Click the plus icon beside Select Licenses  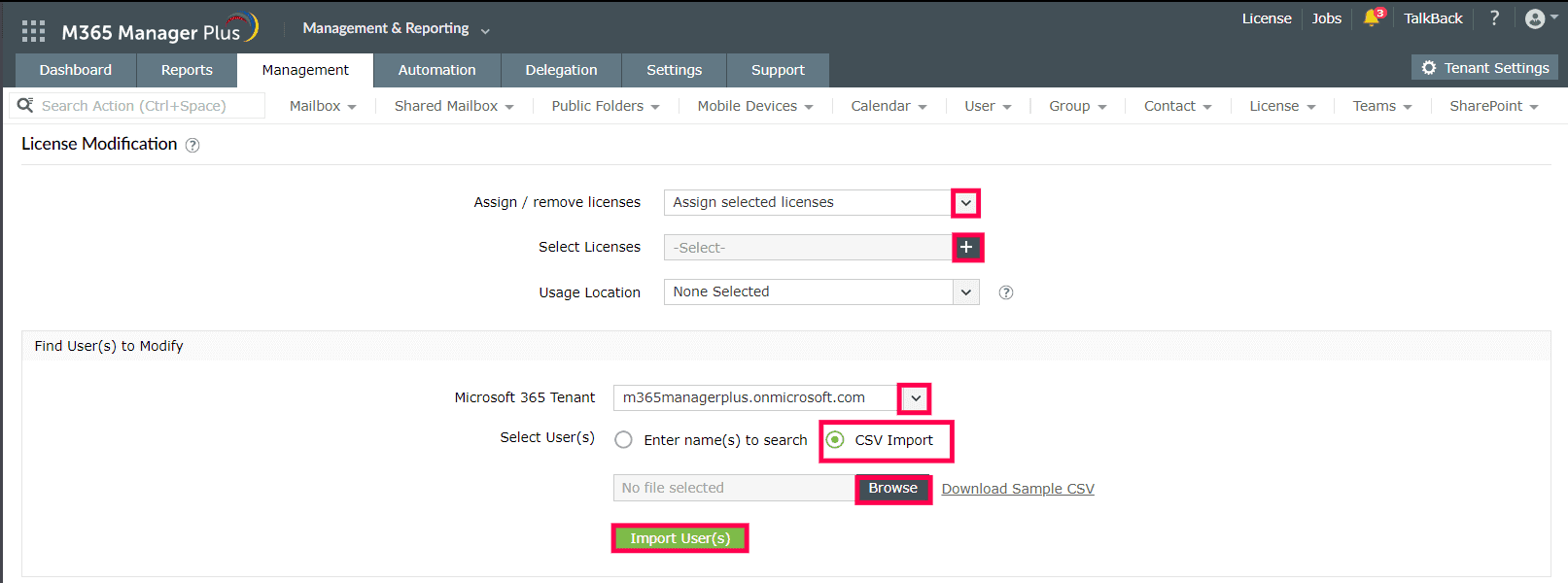[x=966, y=248]
